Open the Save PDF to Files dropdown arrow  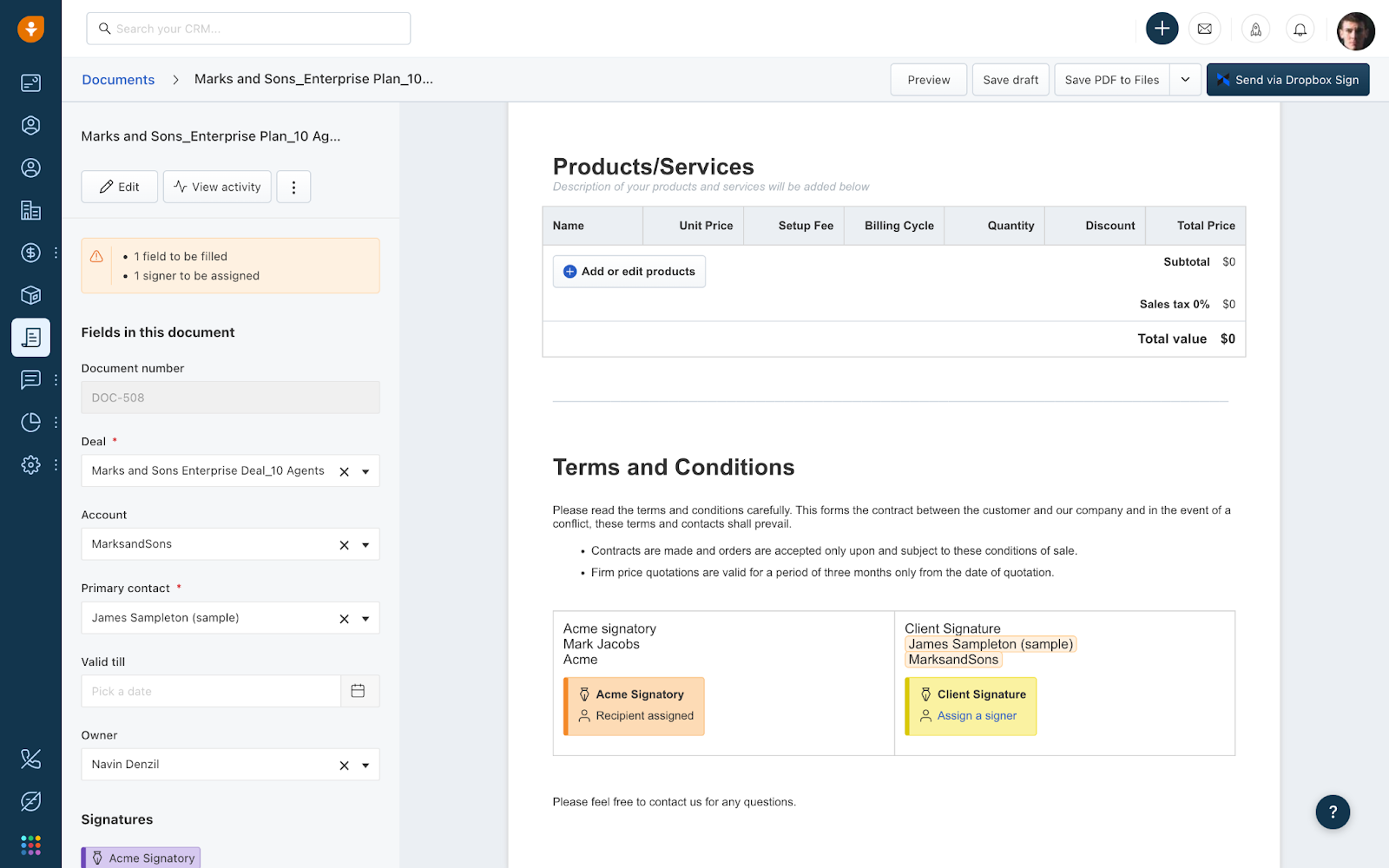pyautogui.click(x=1185, y=80)
